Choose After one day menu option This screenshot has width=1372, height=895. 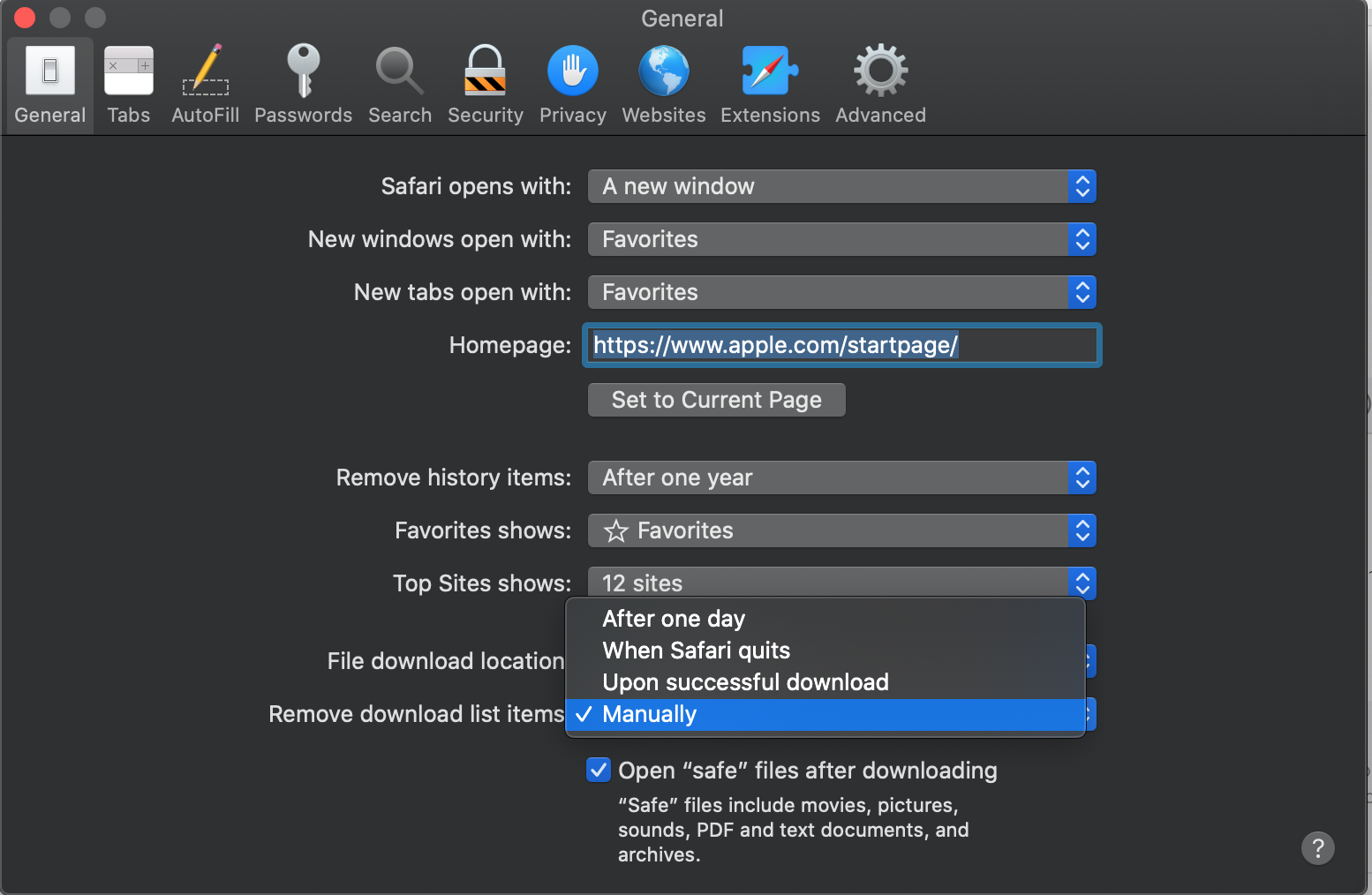[x=674, y=619]
